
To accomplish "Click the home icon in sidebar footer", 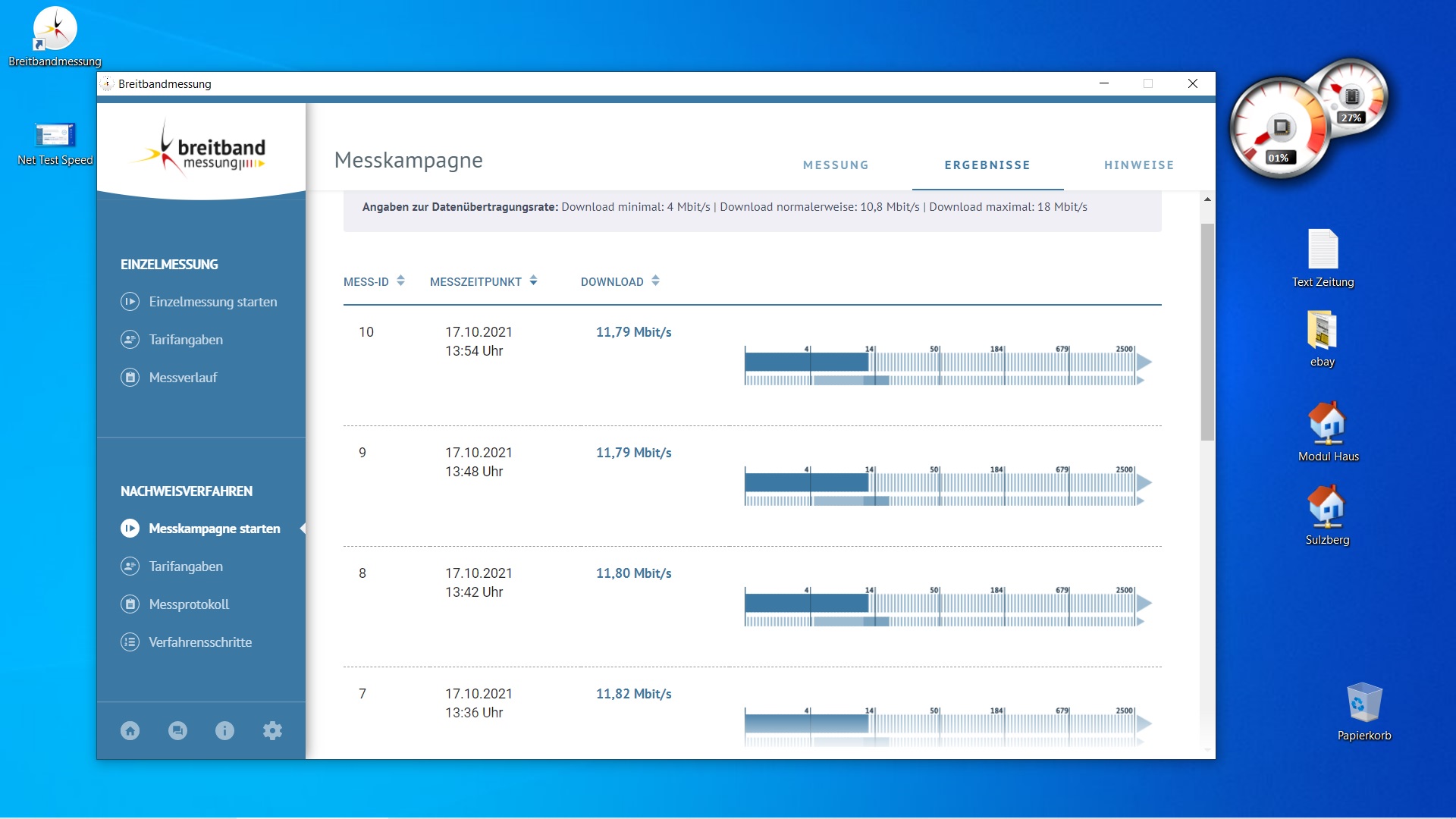I will click(x=130, y=730).
